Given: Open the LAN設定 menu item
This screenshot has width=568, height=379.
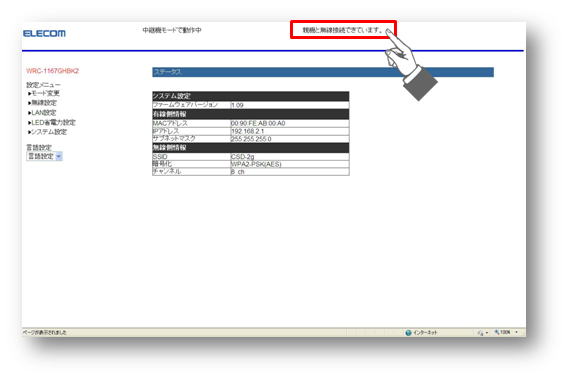Looking at the screenshot, I should click(43, 113).
